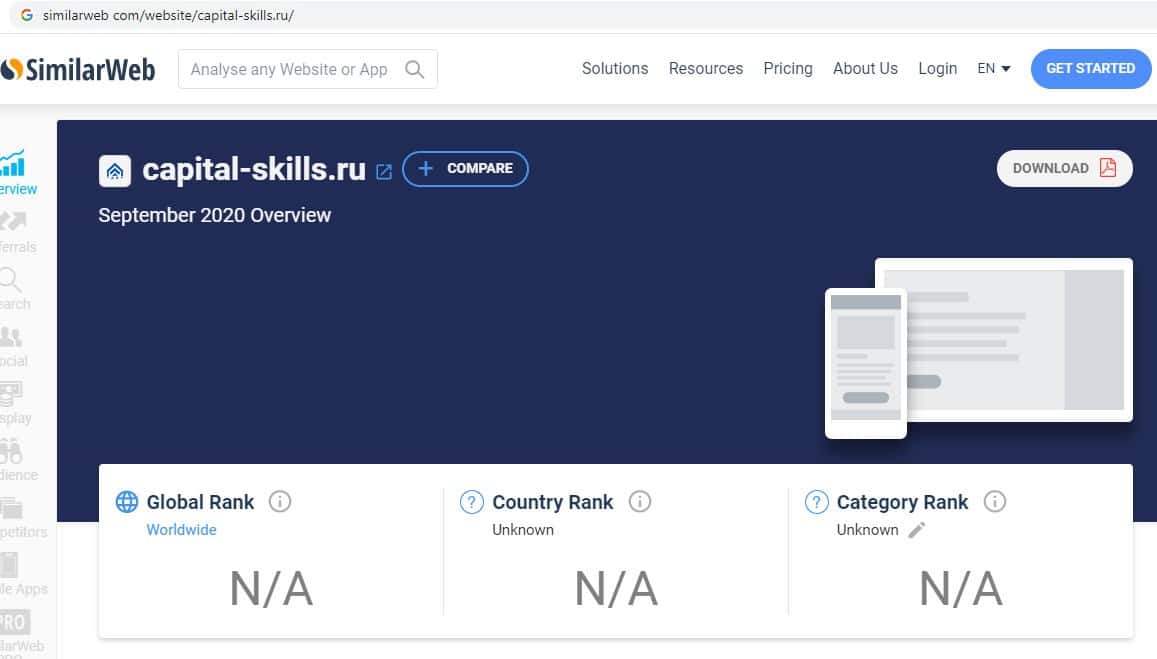The height and width of the screenshot is (659, 1157).
Task: Go to Search section in sidebar
Action: tap(12, 288)
